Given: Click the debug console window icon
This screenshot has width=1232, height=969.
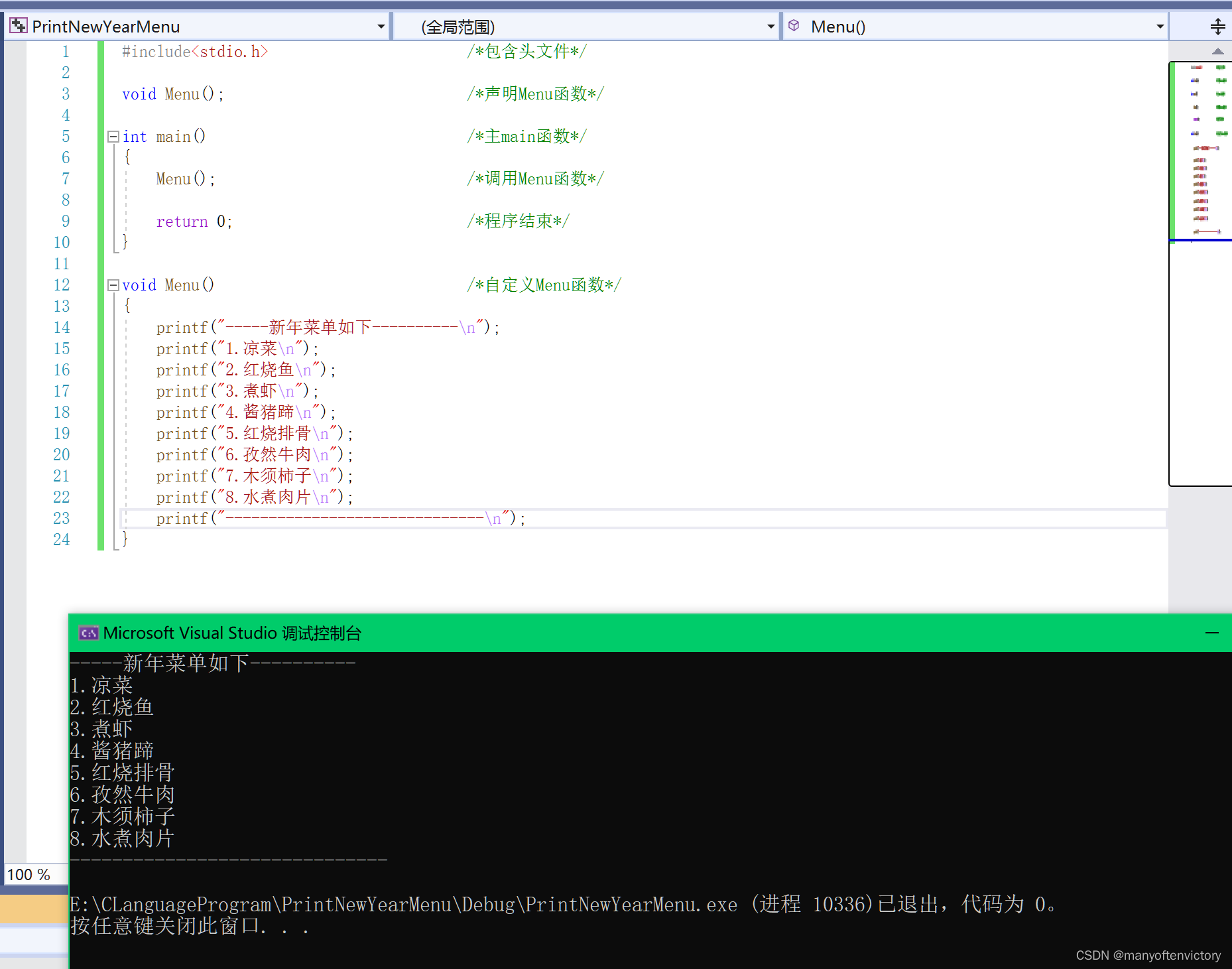Looking at the screenshot, I should tap(88, 633).
